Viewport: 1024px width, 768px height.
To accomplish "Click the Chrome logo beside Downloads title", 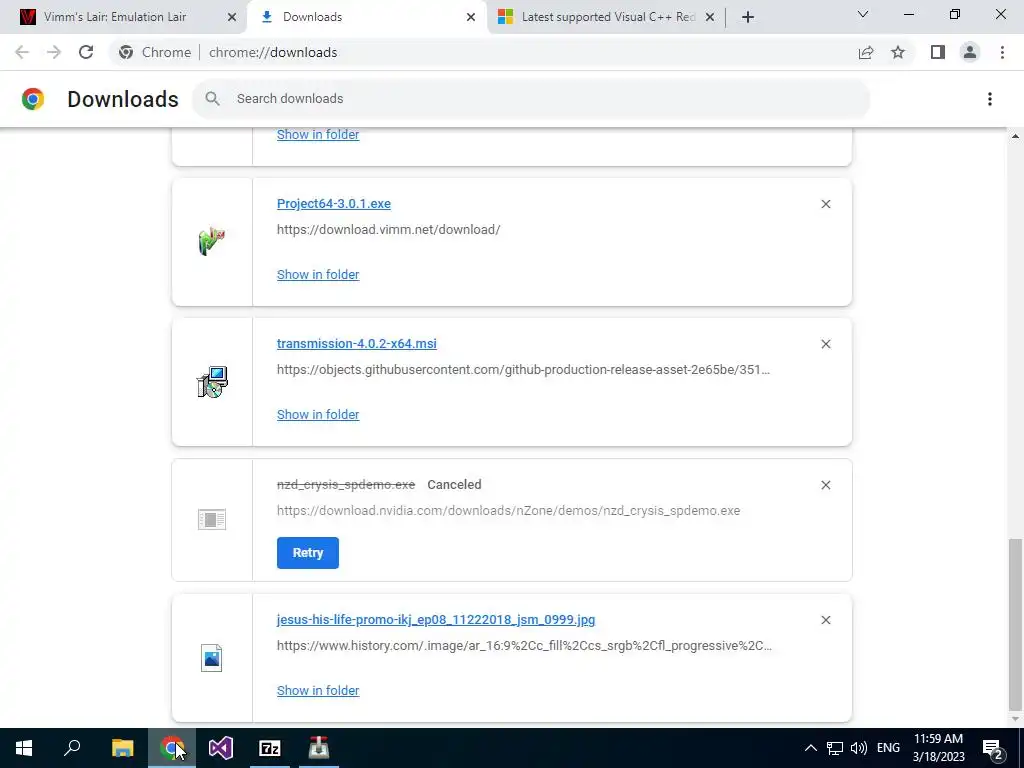I will tap(33, 99).
